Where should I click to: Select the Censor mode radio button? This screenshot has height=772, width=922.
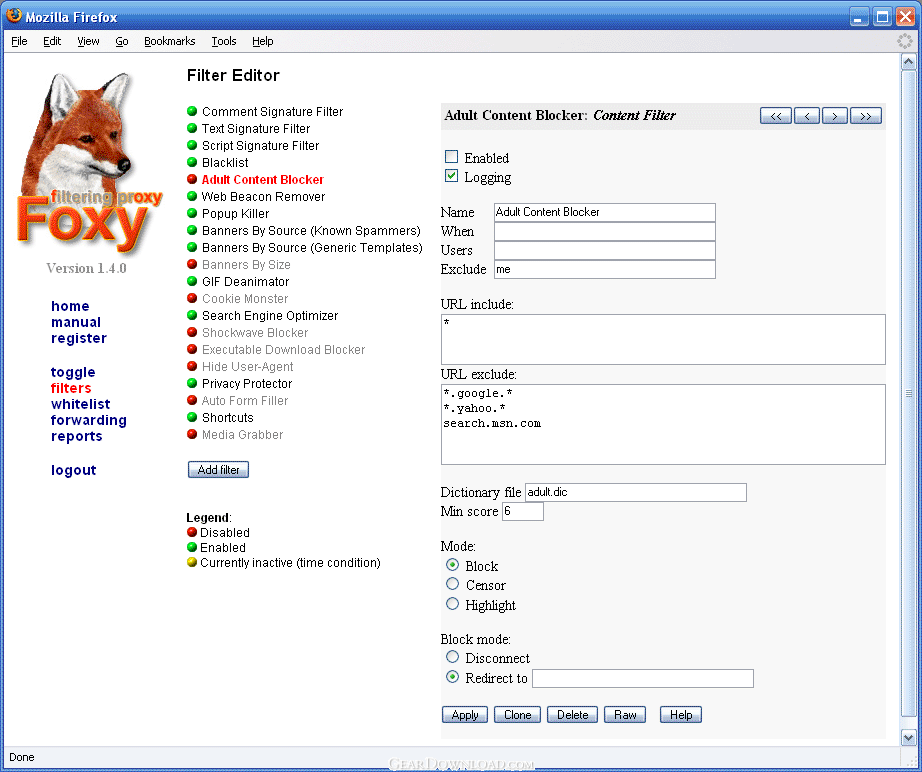(x=452, y=584)
